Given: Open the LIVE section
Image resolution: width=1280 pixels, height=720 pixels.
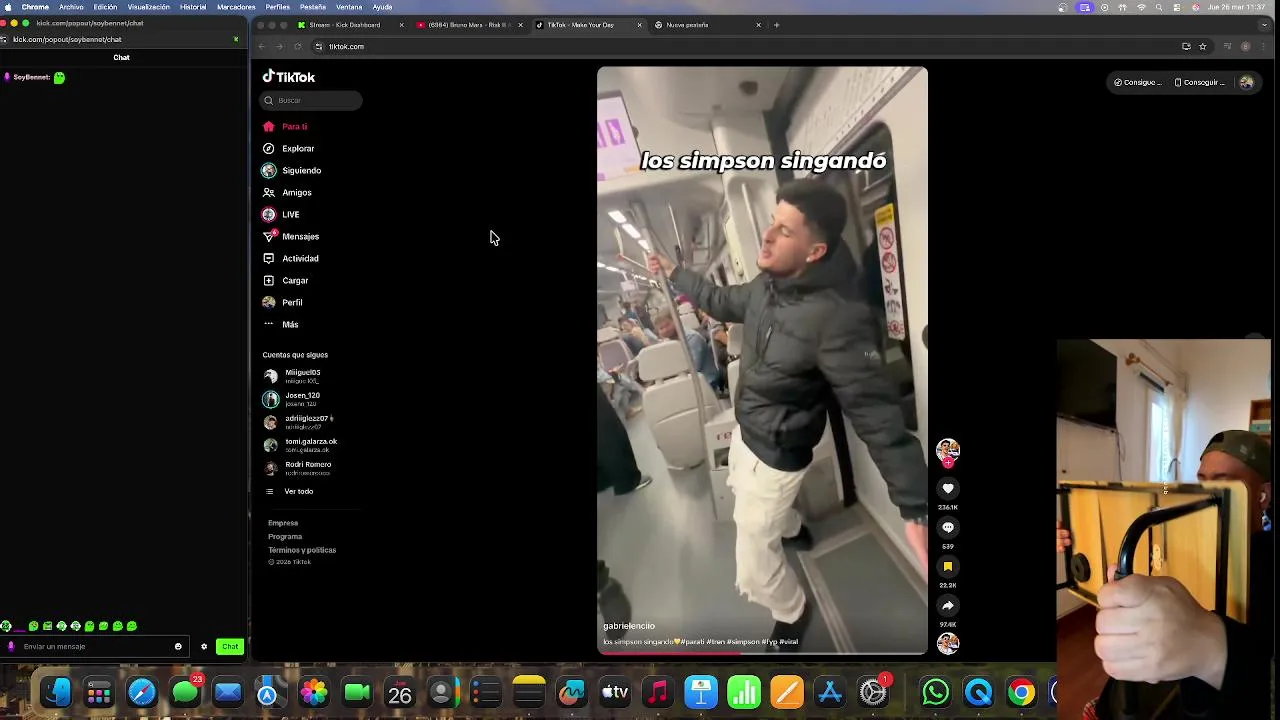Looking at the screenshot, I should coord(281,215).
